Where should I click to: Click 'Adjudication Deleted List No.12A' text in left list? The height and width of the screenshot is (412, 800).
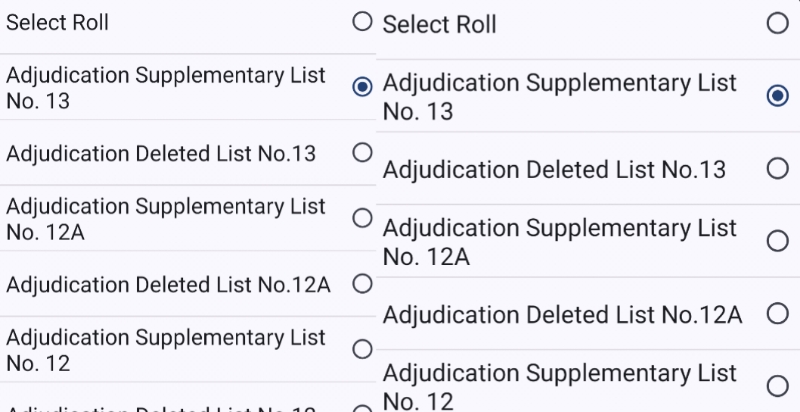[168, 285]
